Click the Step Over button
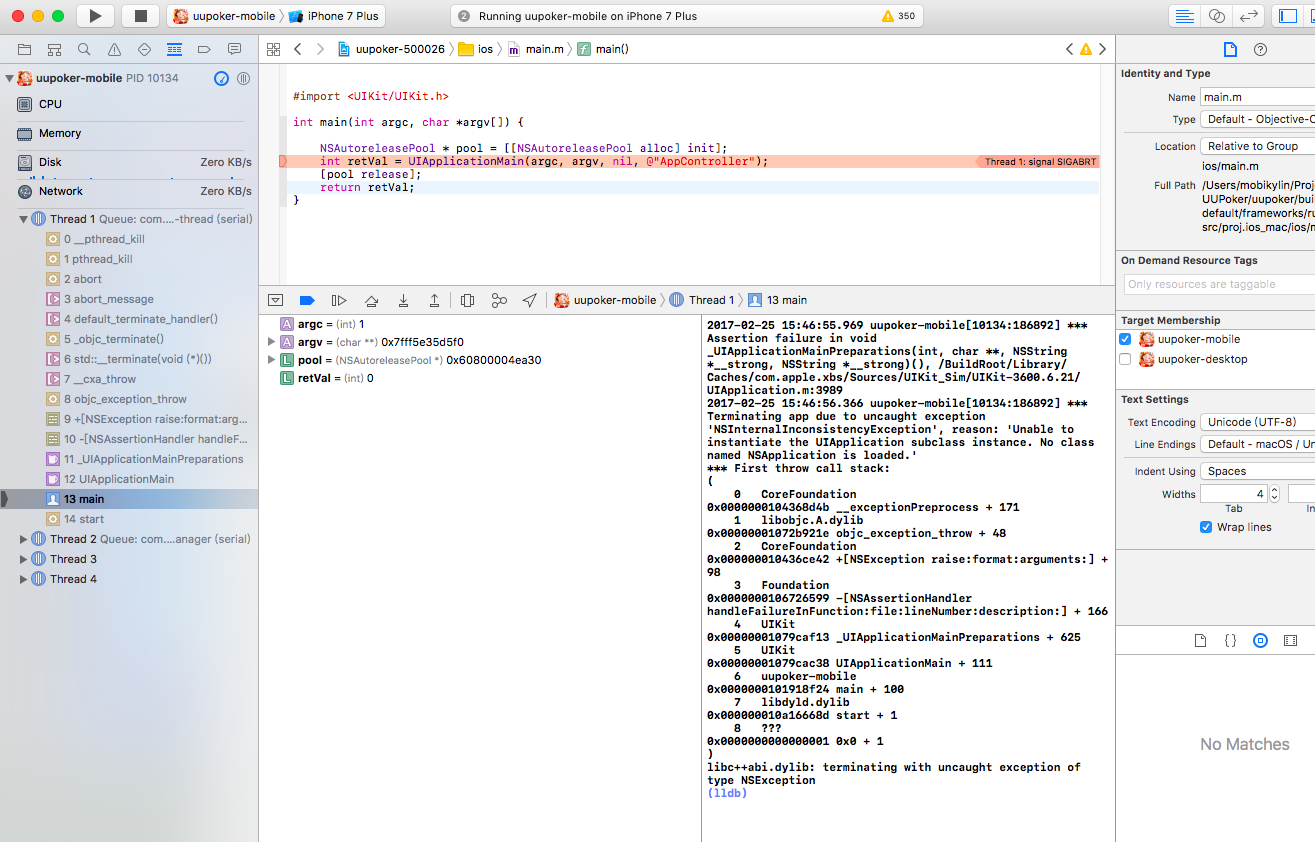Screen dimensions: 1315x842 pos(371,300)
